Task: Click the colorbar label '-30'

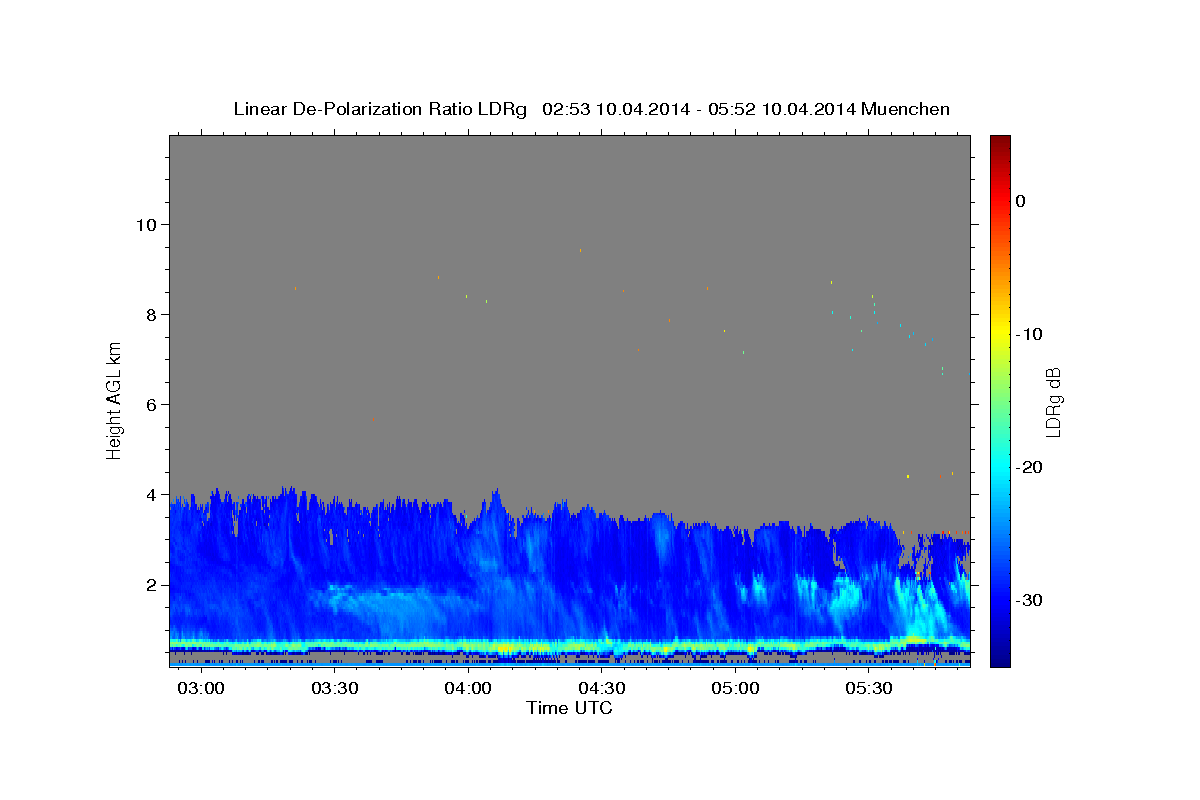Action: pos(1029,600)
